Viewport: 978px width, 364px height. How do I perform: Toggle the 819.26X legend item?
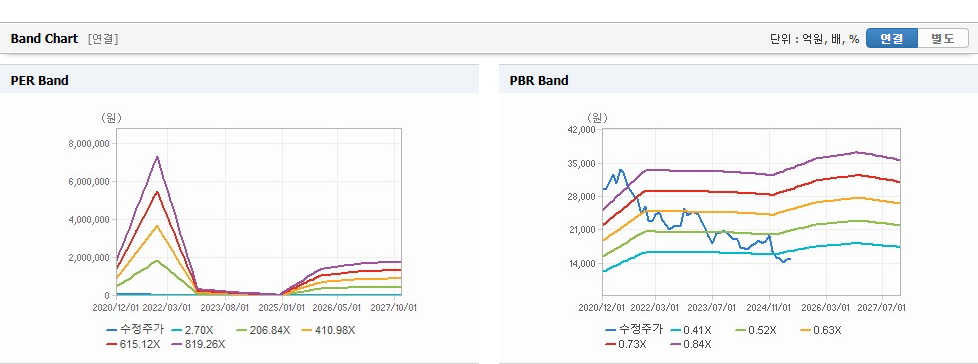(198, 344)
